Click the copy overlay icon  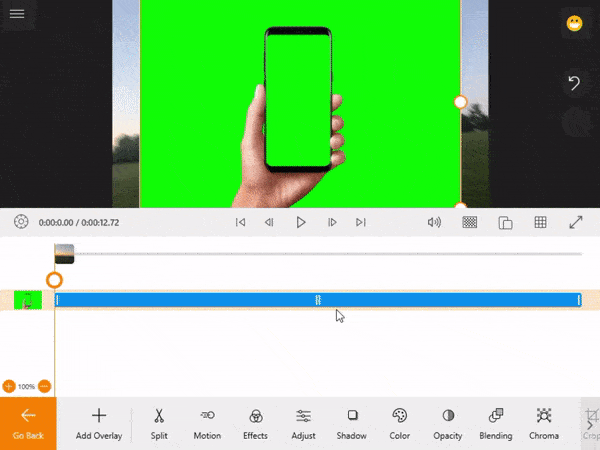coord(505,223)
